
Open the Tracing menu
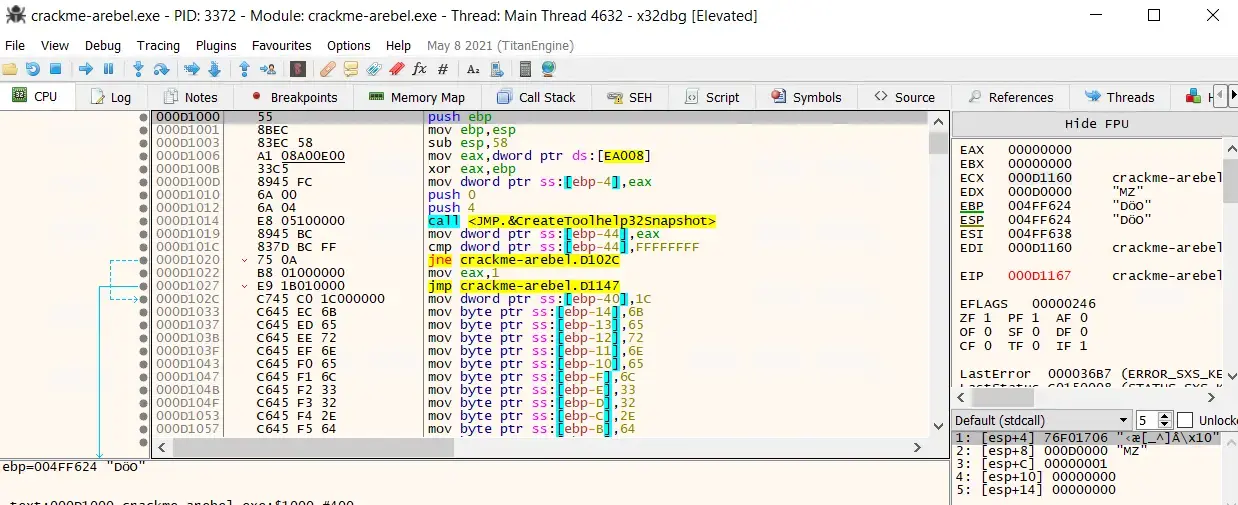point(158,45)
